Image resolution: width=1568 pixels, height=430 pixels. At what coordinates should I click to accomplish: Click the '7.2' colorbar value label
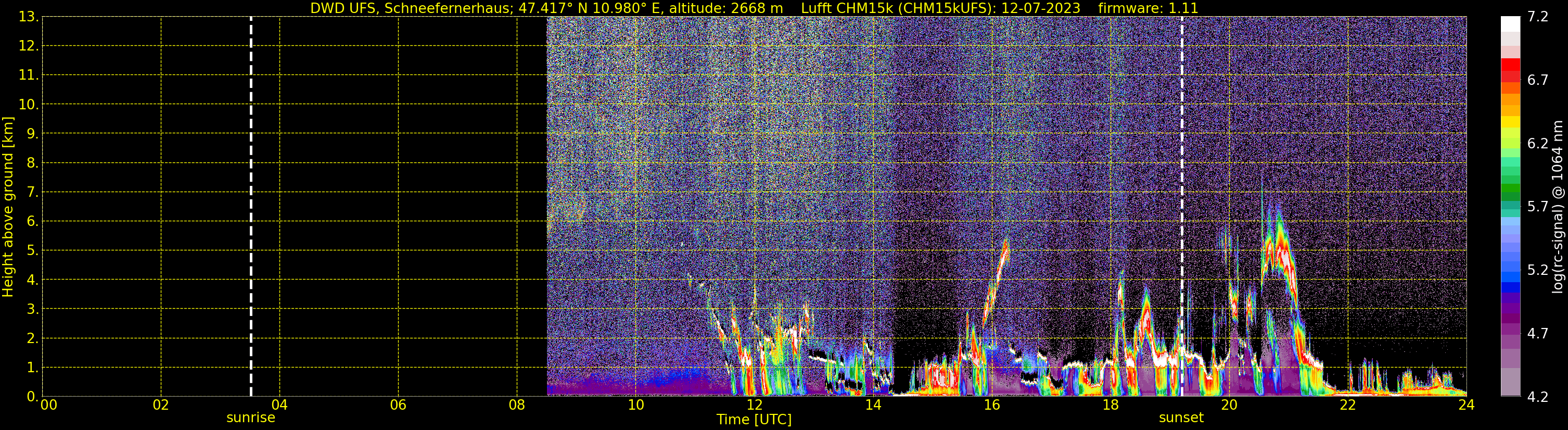coord(1538,17)
